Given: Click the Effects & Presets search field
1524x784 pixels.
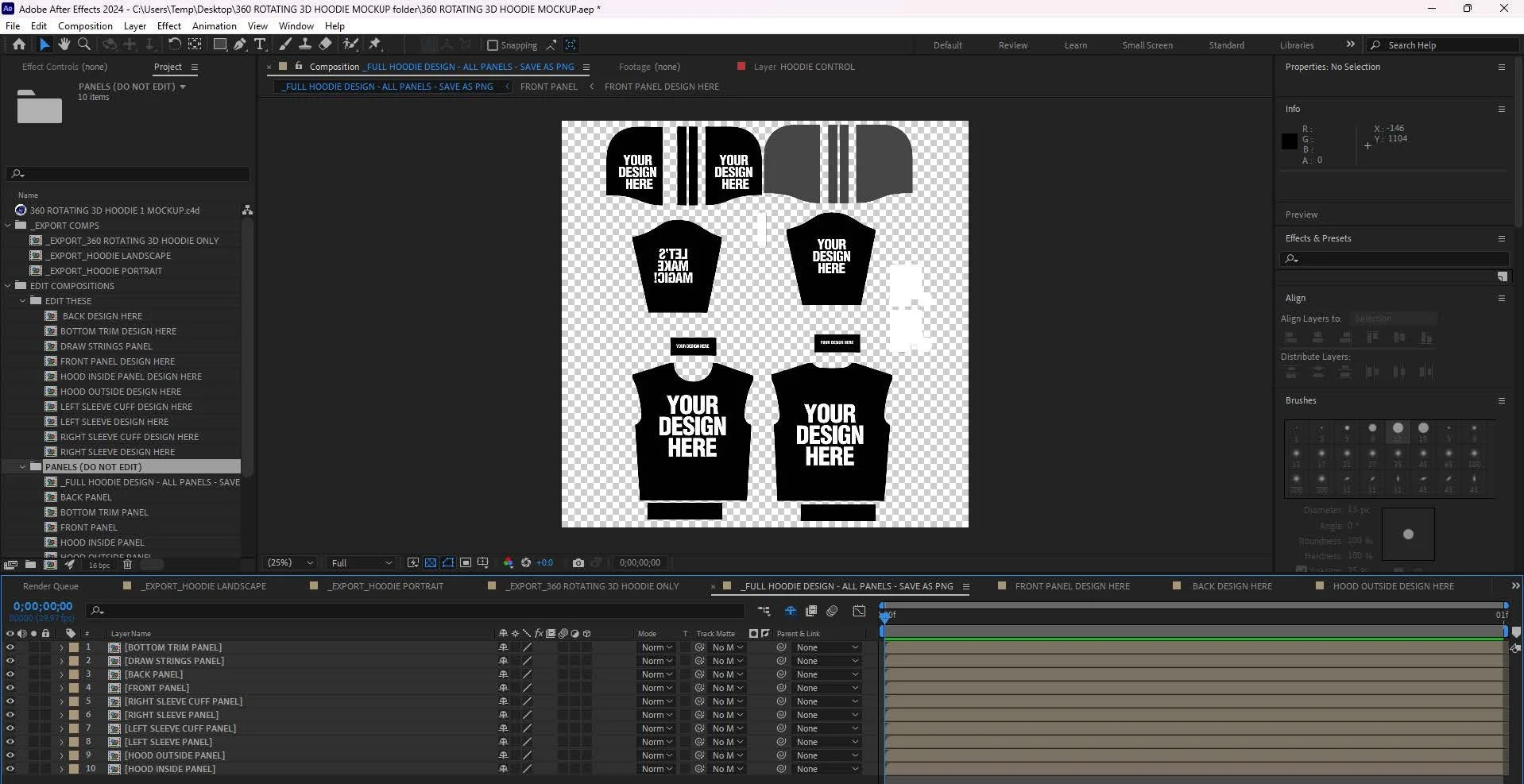Looking at the screenshot, I should pos(1394,259).
